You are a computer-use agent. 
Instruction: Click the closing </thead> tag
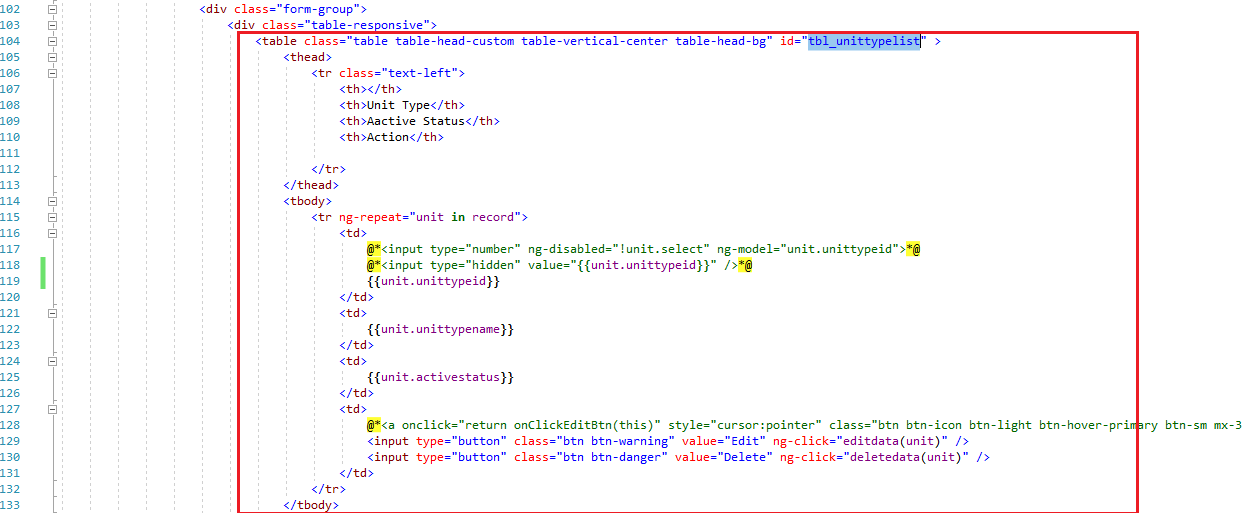coord(311,185)
